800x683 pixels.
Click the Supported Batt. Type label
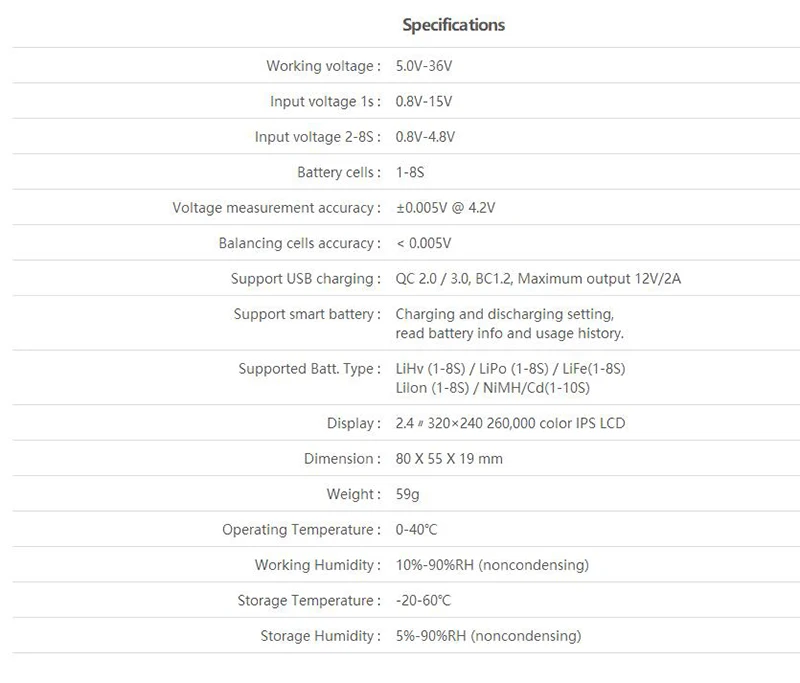click(x=310, y=369)
